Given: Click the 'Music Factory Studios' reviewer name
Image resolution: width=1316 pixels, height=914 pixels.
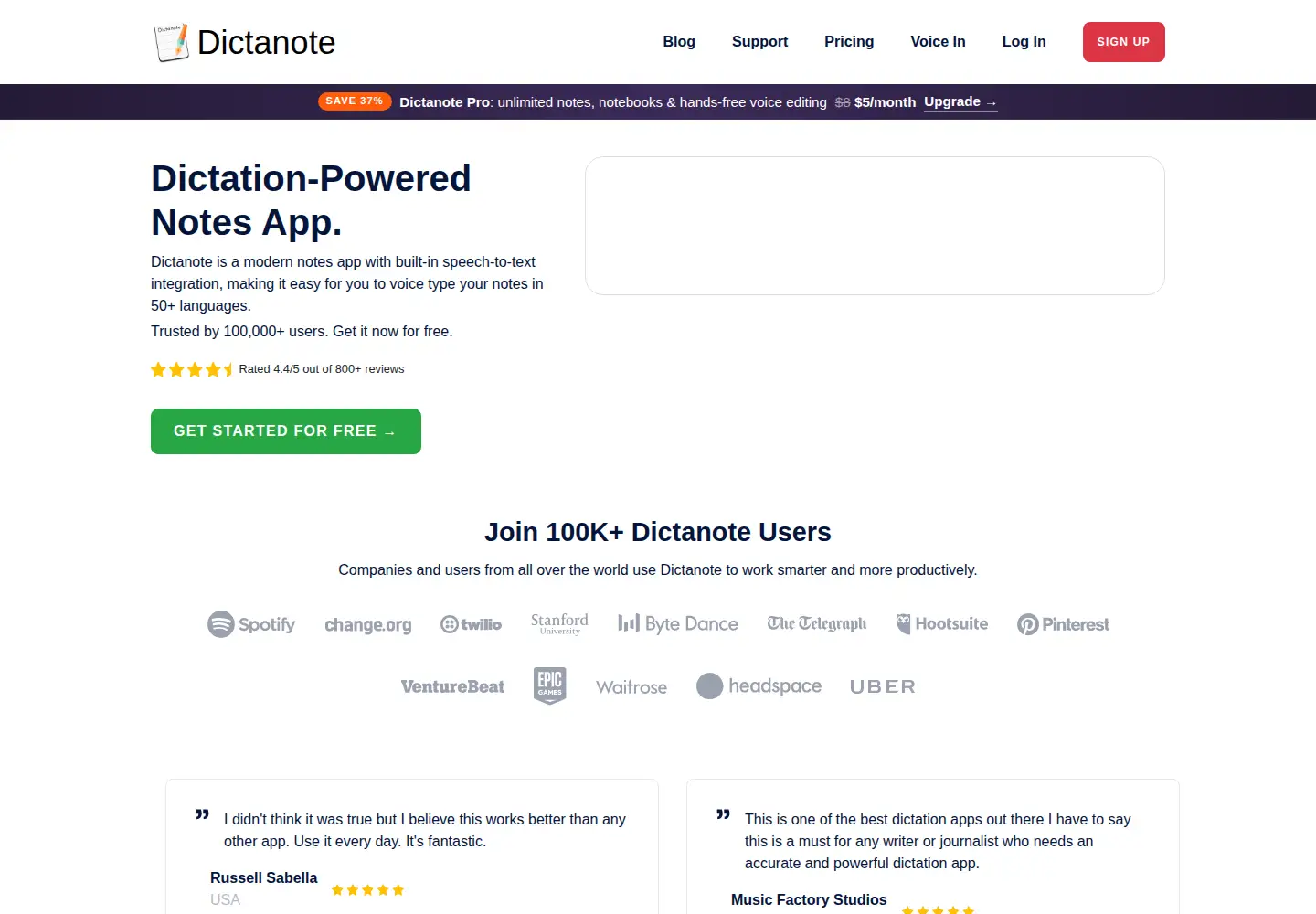Looking at the screenshot, I should click(809, 899).
